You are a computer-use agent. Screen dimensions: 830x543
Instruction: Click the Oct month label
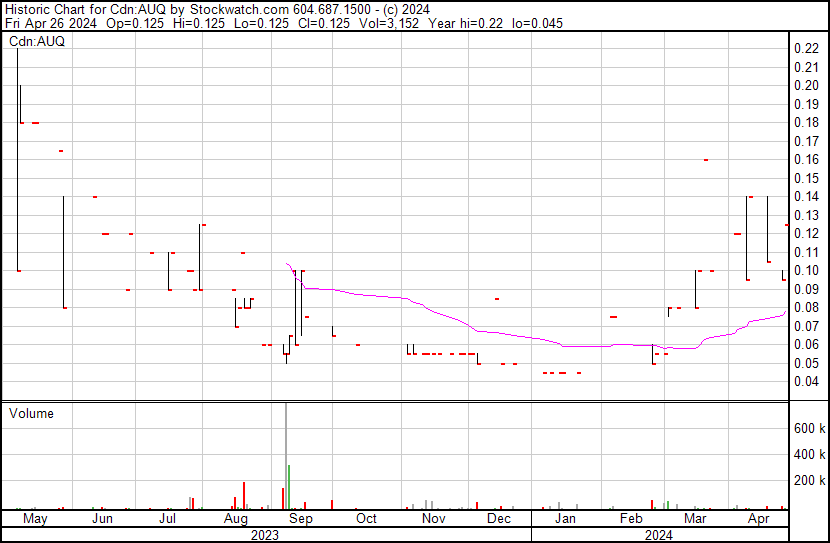366,519
